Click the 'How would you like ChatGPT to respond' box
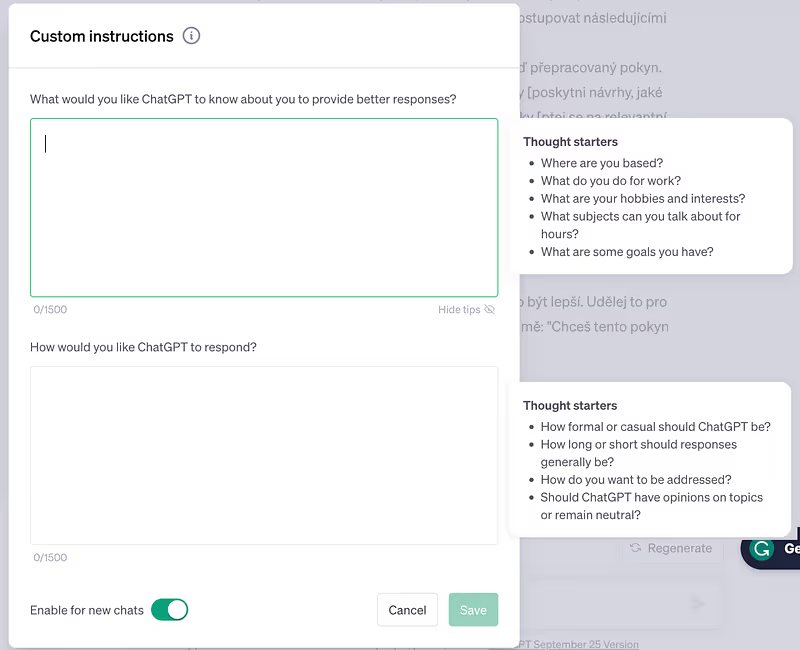This screenshot has width=800, height=650. (264, 455)
